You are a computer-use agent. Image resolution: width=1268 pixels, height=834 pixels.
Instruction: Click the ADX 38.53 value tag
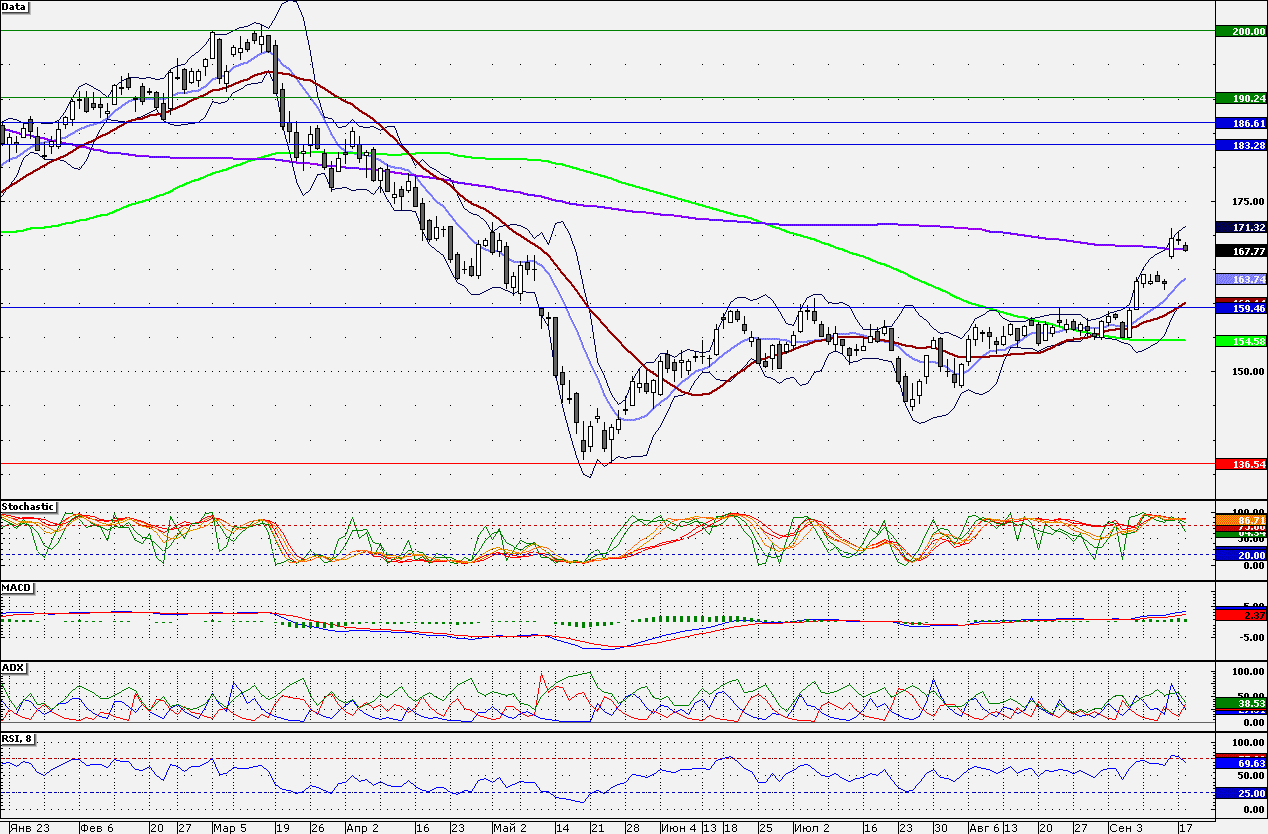tap(1241, 704)
